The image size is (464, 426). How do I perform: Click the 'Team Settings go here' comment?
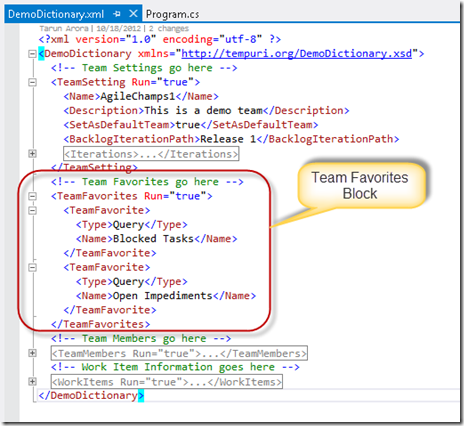(144, 68)
